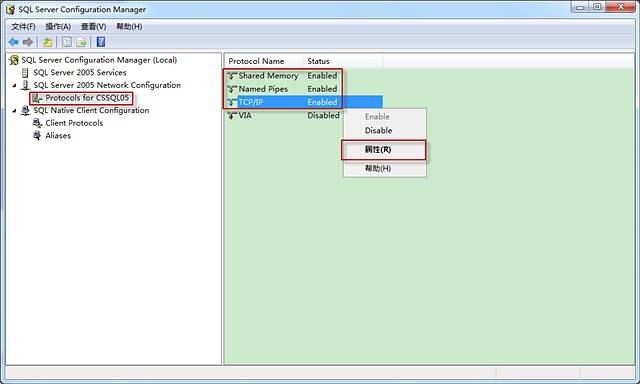Open the 帮助(H) menu in menu bar
640x384 pixels.
[129, 27]
